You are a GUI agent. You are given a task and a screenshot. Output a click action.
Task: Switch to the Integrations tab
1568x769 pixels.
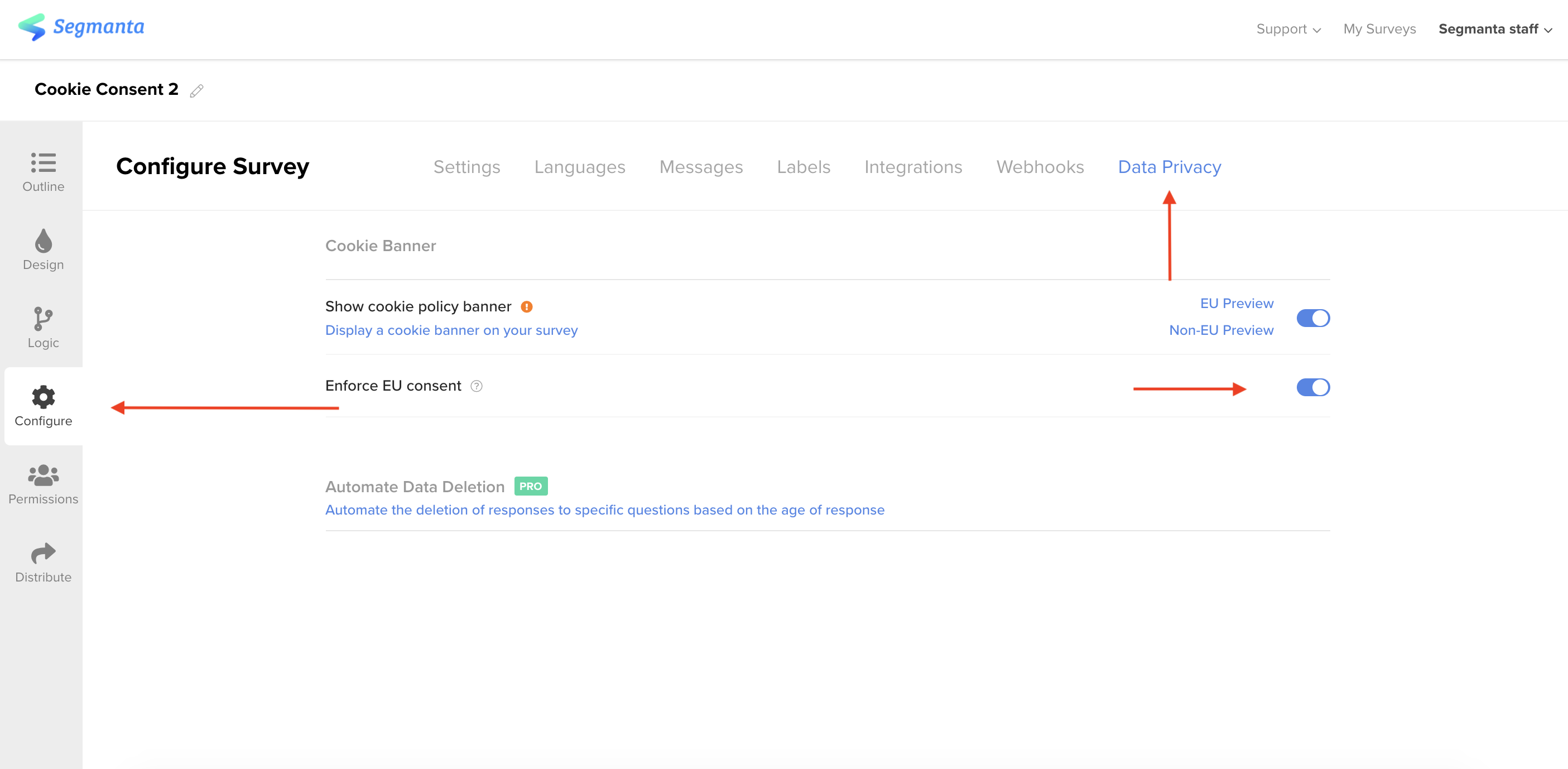pyautogui.click(x=913, y=167)
